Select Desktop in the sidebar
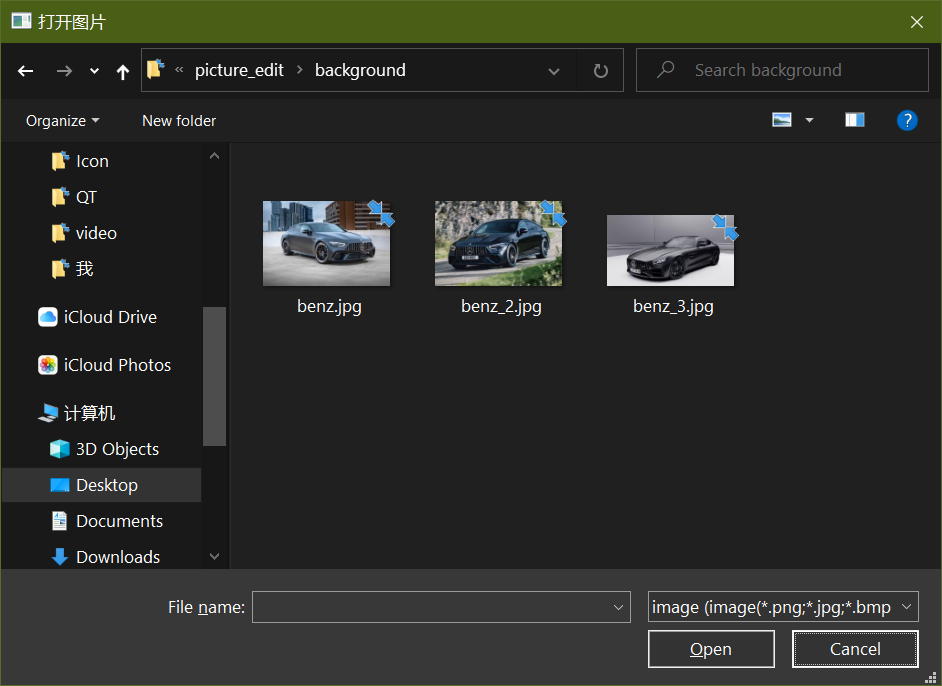The height and width of the screenshot is (686, 942). point(101,485)
